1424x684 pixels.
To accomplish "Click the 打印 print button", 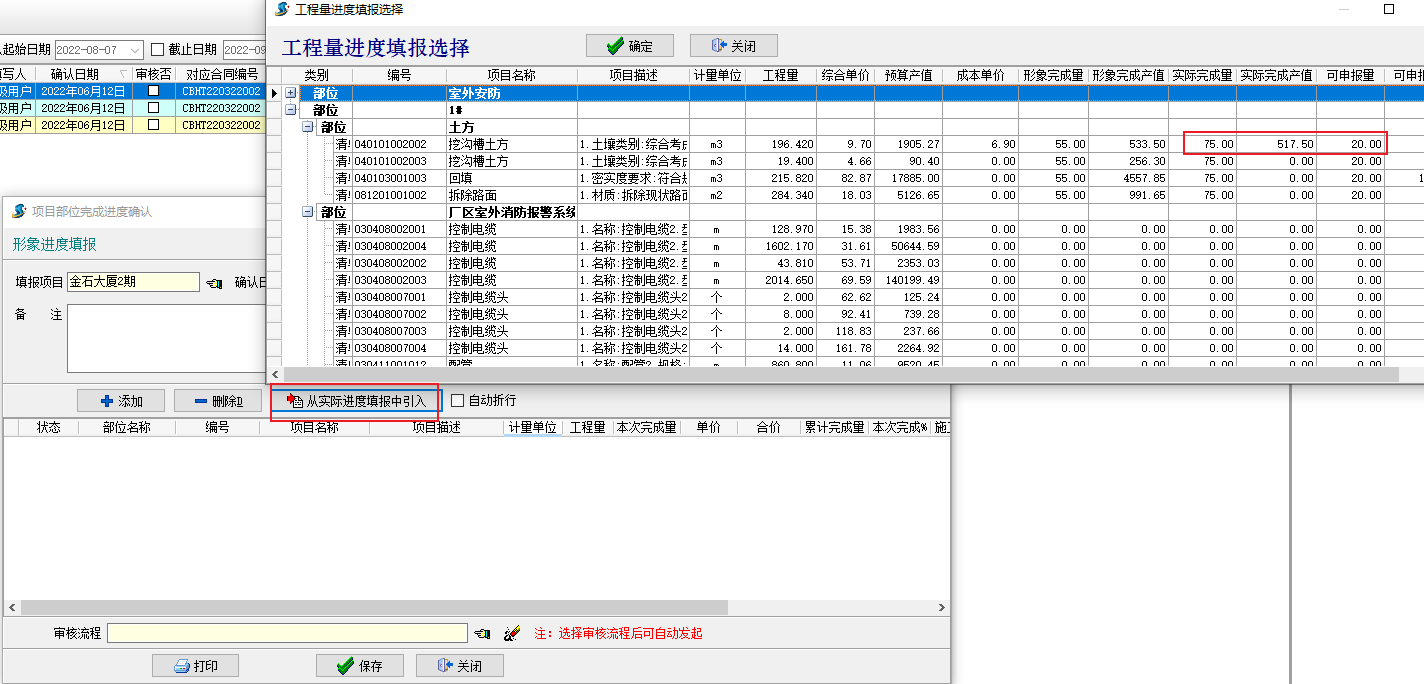I will [196, 666].
